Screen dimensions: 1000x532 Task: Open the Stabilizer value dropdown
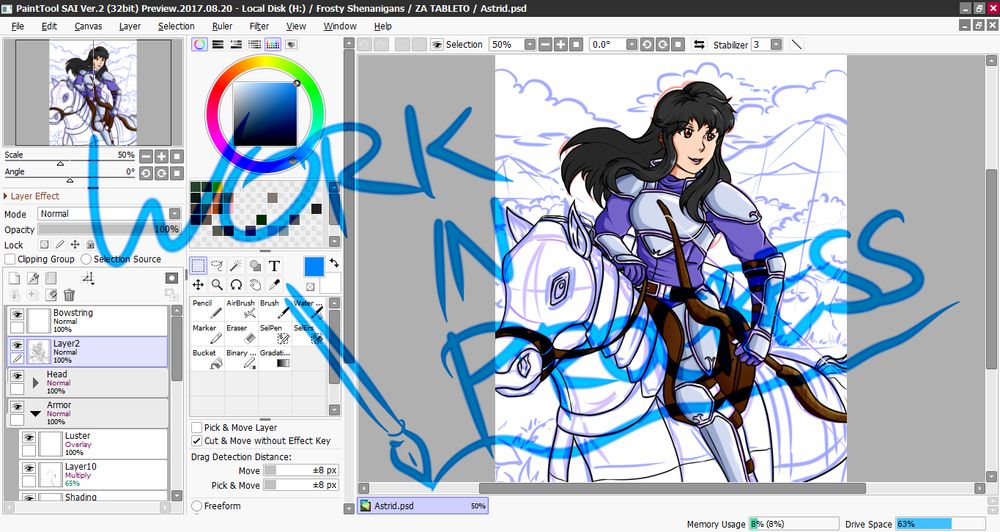pos(776,45)
